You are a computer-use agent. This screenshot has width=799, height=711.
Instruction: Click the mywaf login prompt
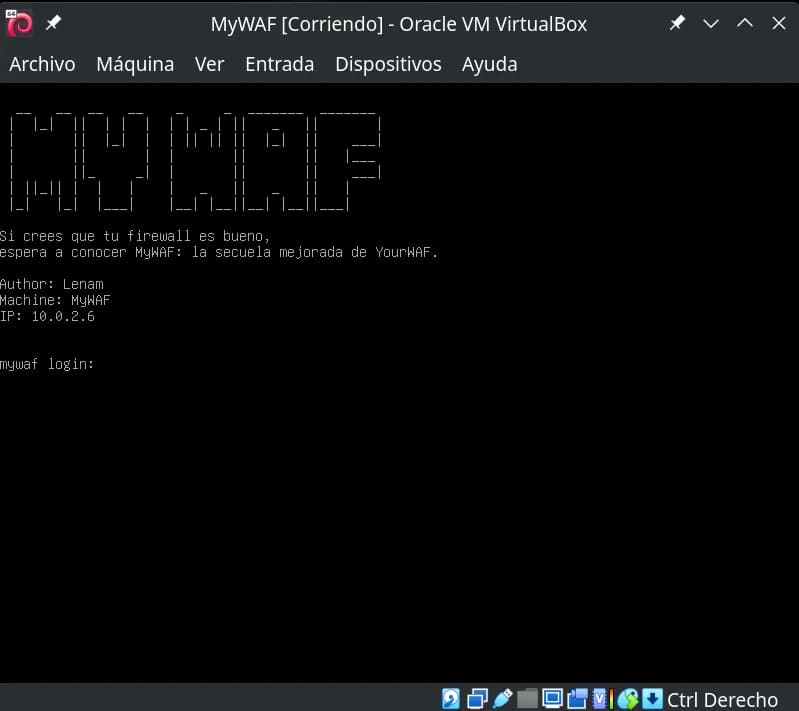47,364
